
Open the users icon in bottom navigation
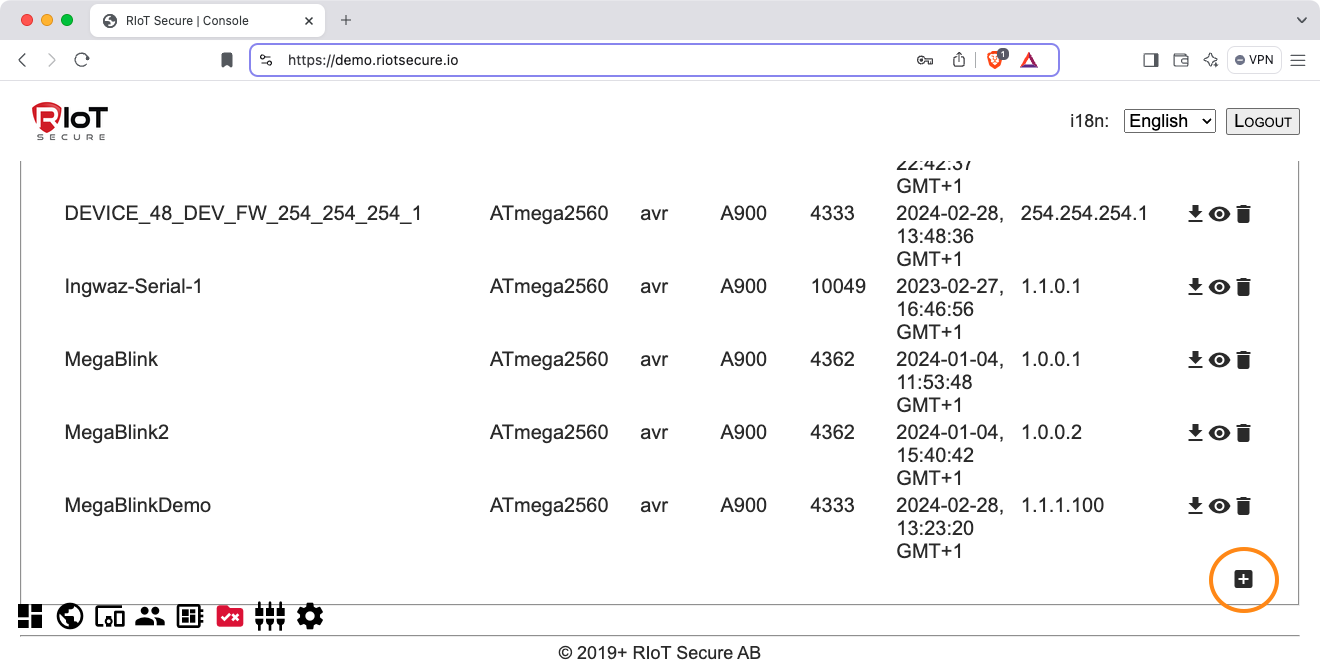point(150,616)
